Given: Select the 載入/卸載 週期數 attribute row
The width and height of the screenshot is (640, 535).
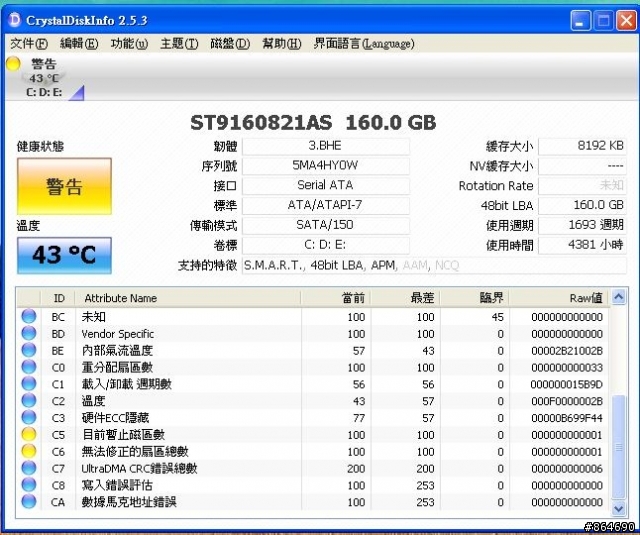Looking at the screenshot, I should (x=313, y=384).
